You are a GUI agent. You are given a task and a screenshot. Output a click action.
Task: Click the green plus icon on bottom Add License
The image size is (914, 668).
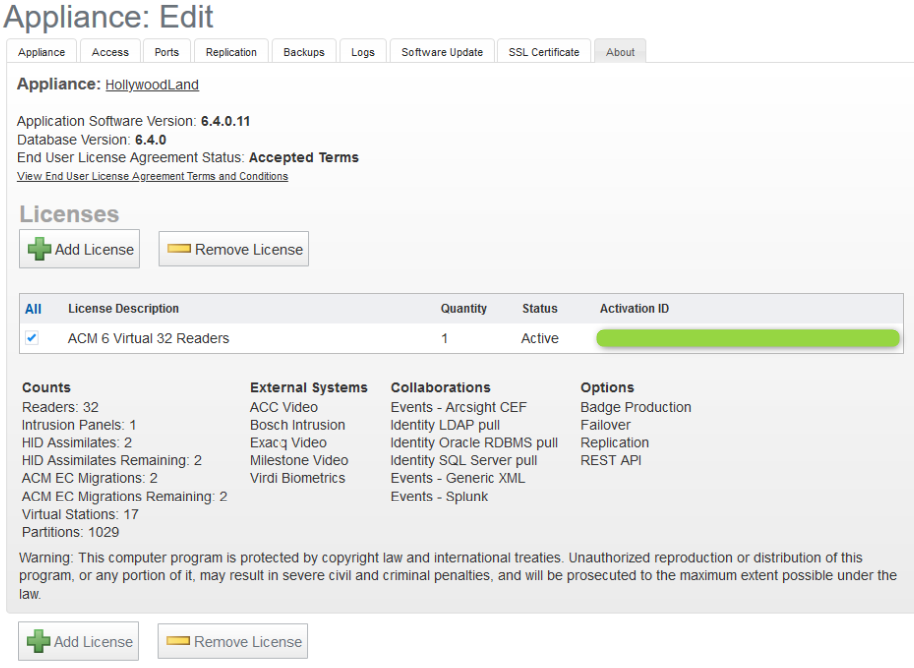point(39,642)
